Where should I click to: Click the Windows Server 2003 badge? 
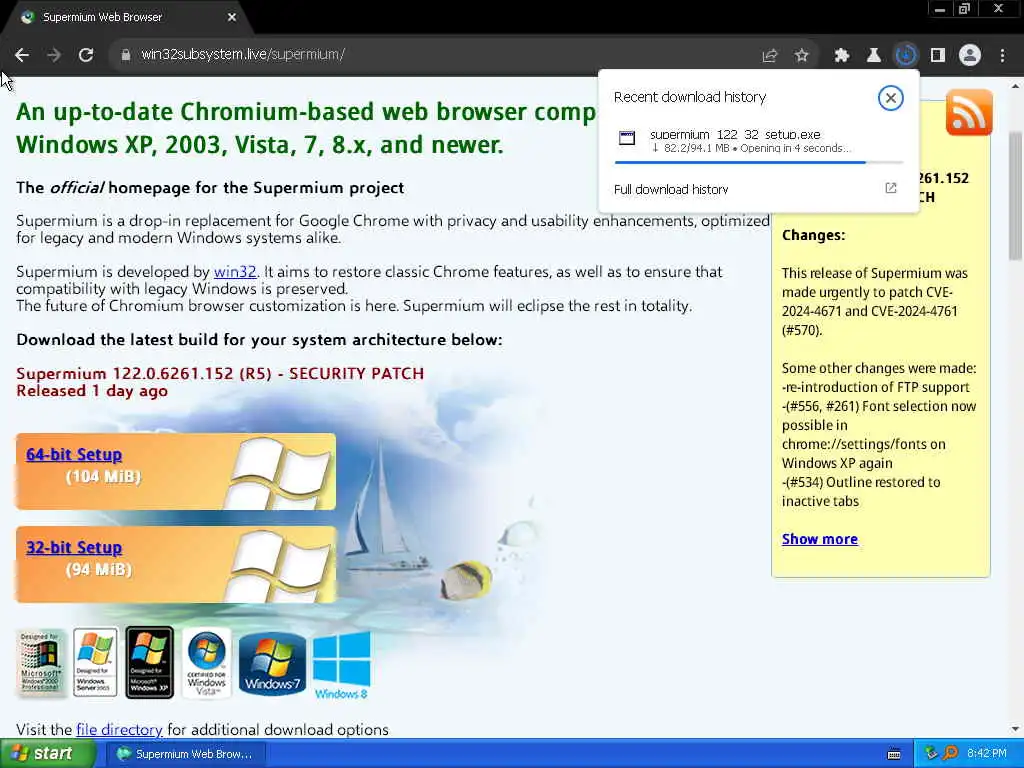tap(95, 662)
